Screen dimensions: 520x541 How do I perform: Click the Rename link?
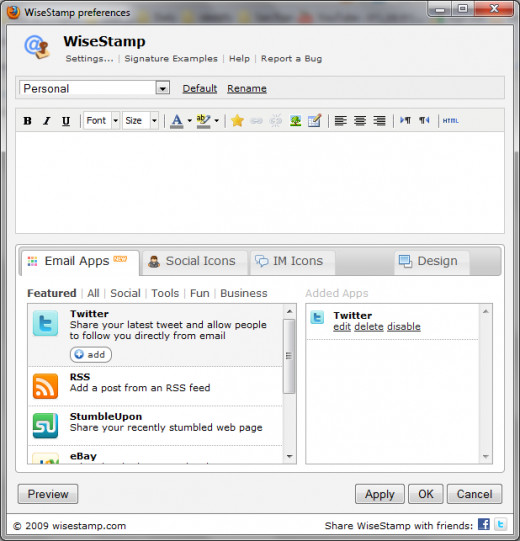pos(247,89)
